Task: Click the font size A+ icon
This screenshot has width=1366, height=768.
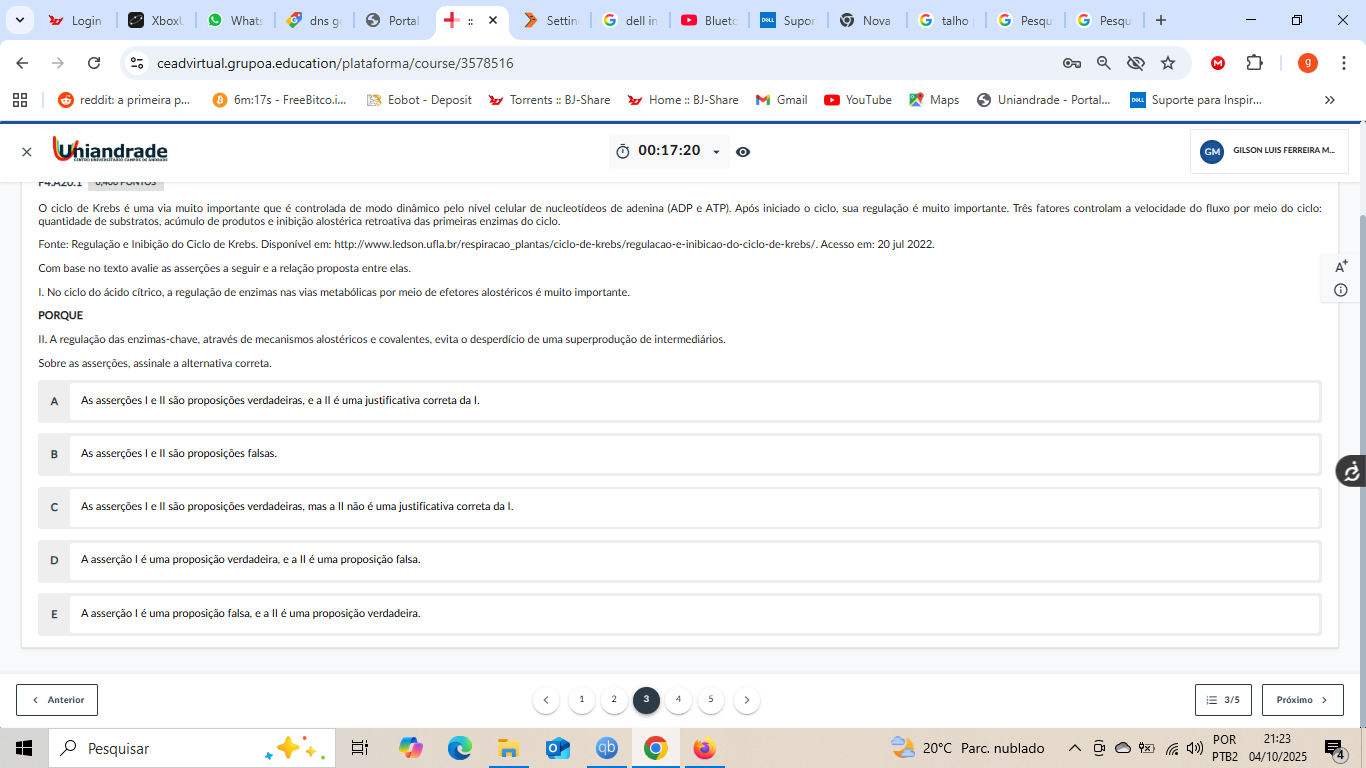Action: coord(1341,267)
